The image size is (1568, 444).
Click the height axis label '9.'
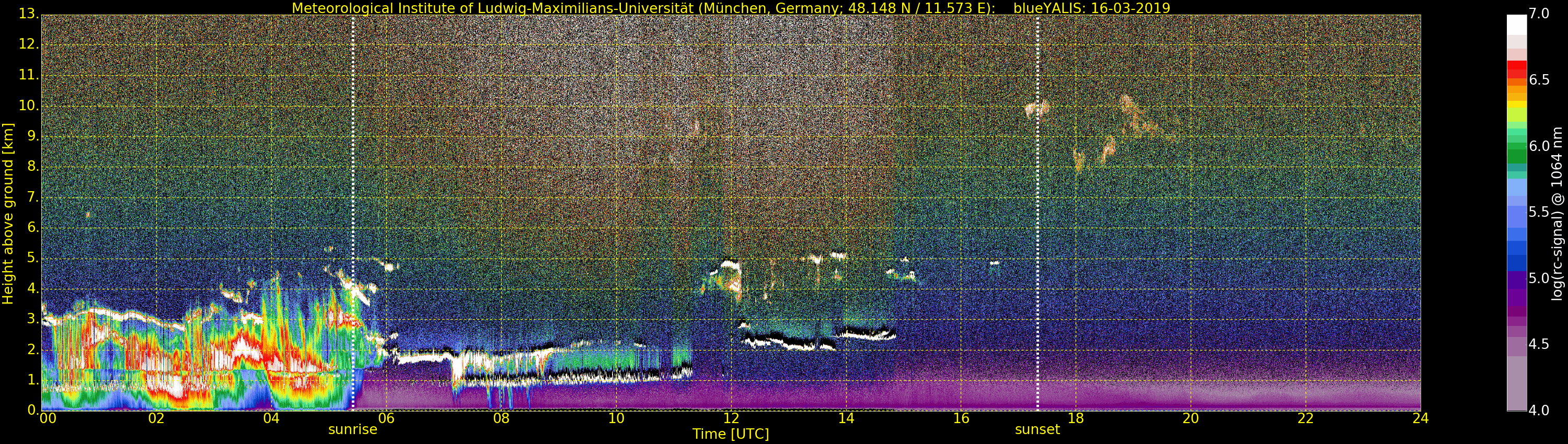click(33, 136)
